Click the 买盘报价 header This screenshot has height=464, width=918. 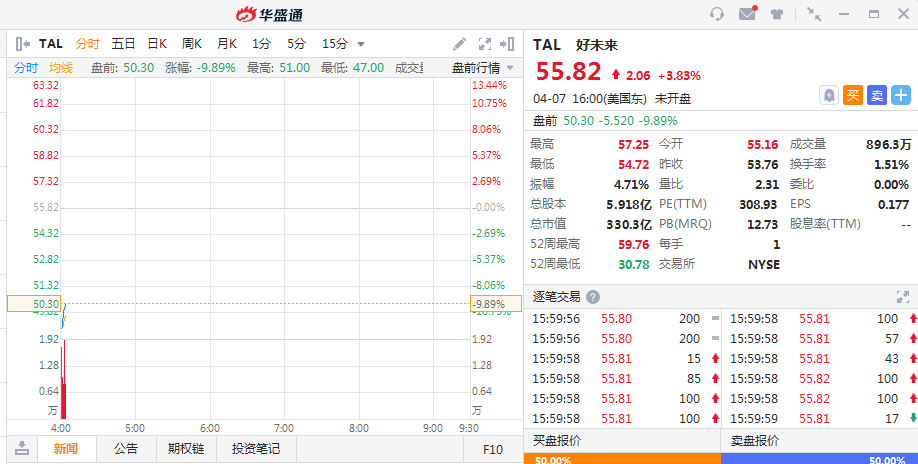pos(557,441)
